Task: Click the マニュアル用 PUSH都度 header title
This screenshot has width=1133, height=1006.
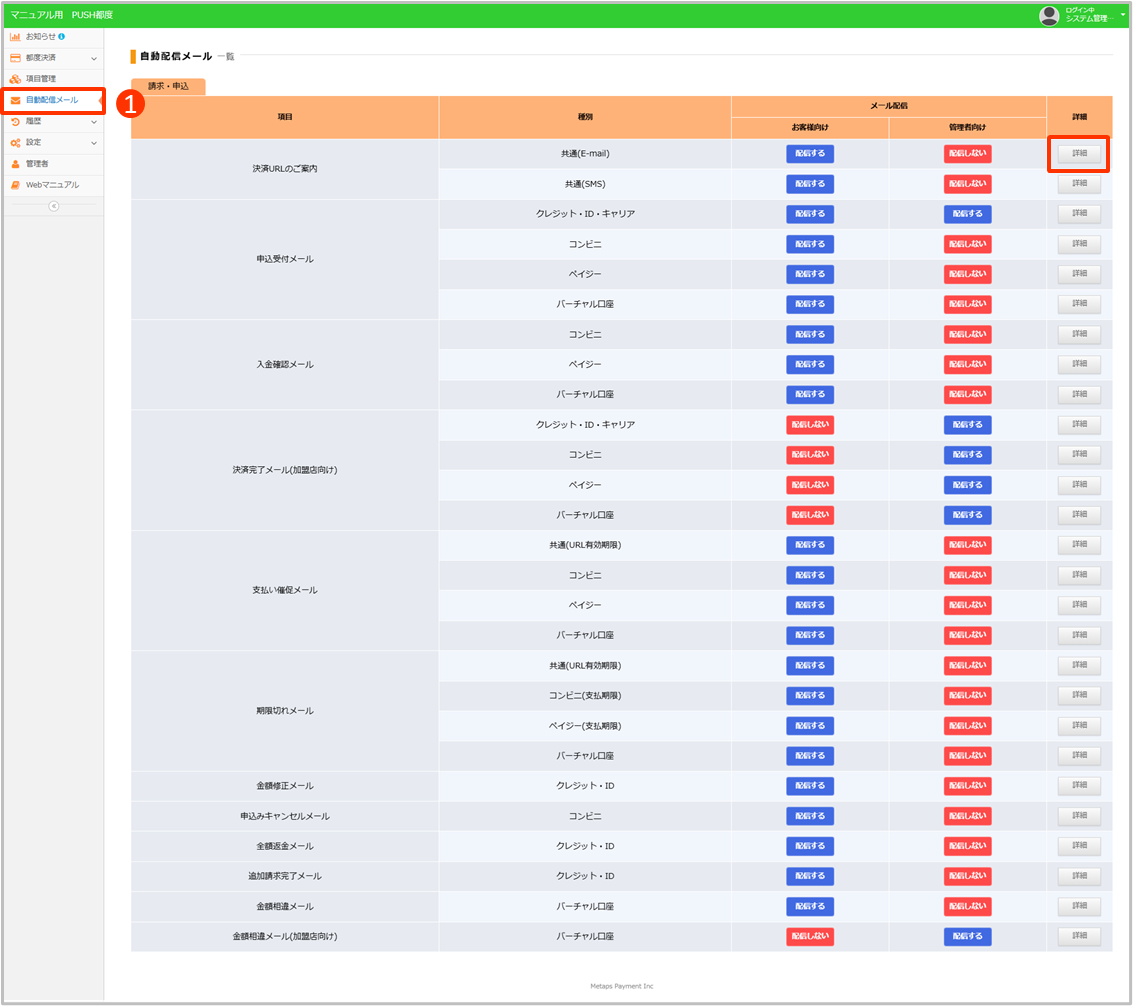Action: [x=61, y=15]
